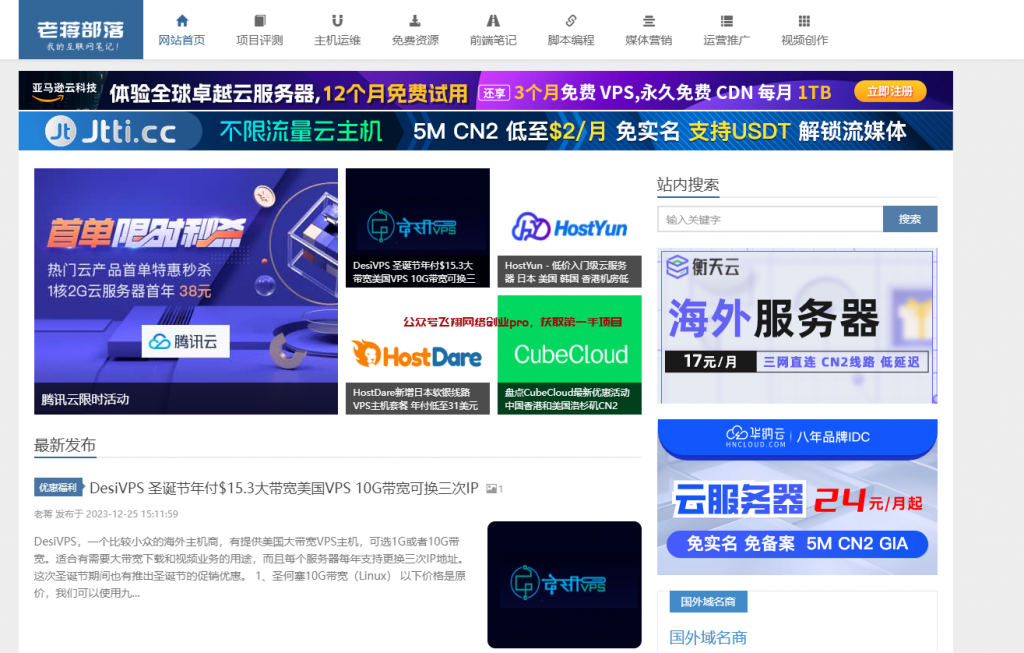This screenshot has width=1024, height=653.
Task: Click the icon above 媒体营销
Action: pyautogui.click(x=648, y=20)
